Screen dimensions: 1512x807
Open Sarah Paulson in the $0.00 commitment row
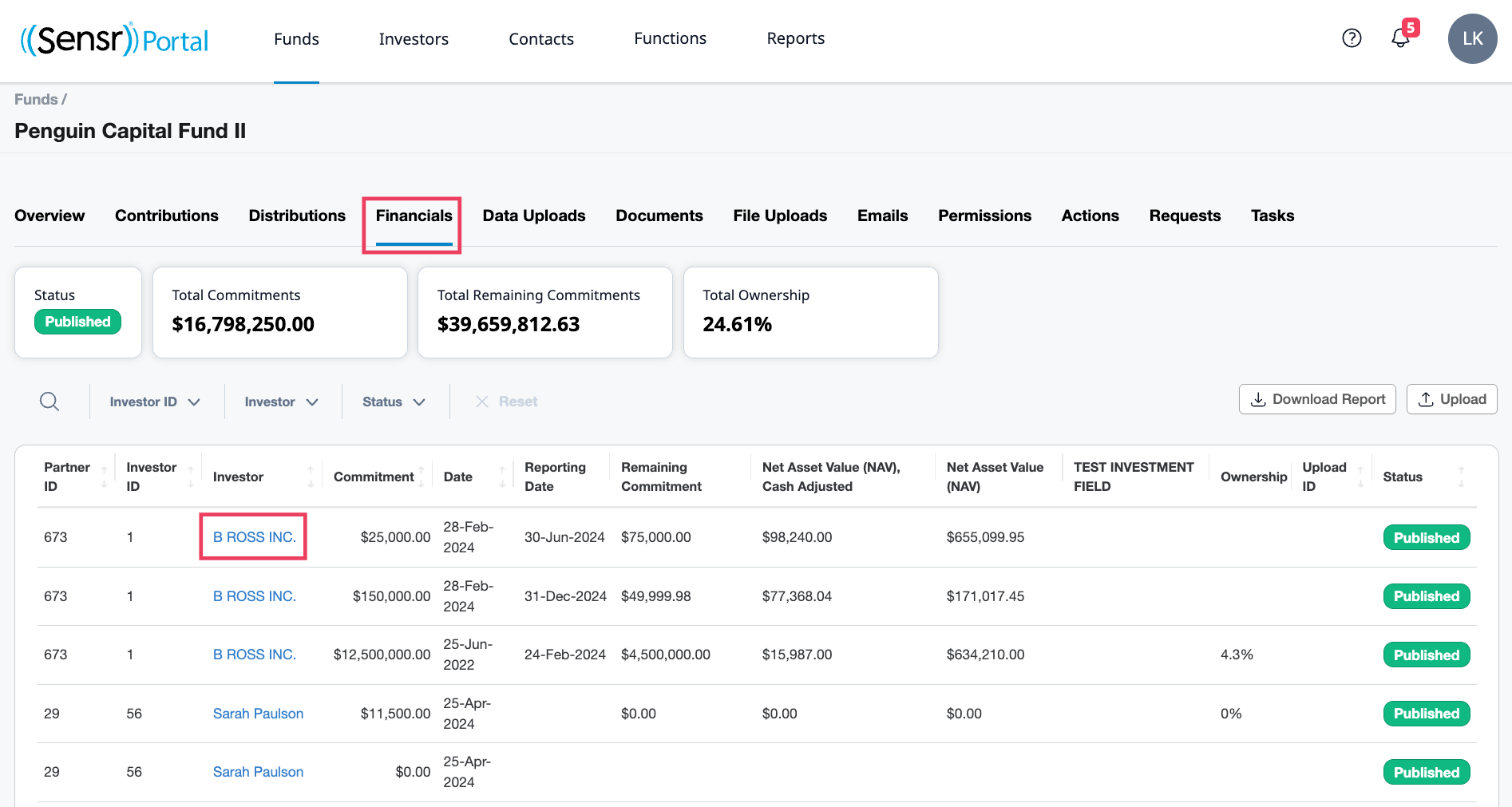258,772
